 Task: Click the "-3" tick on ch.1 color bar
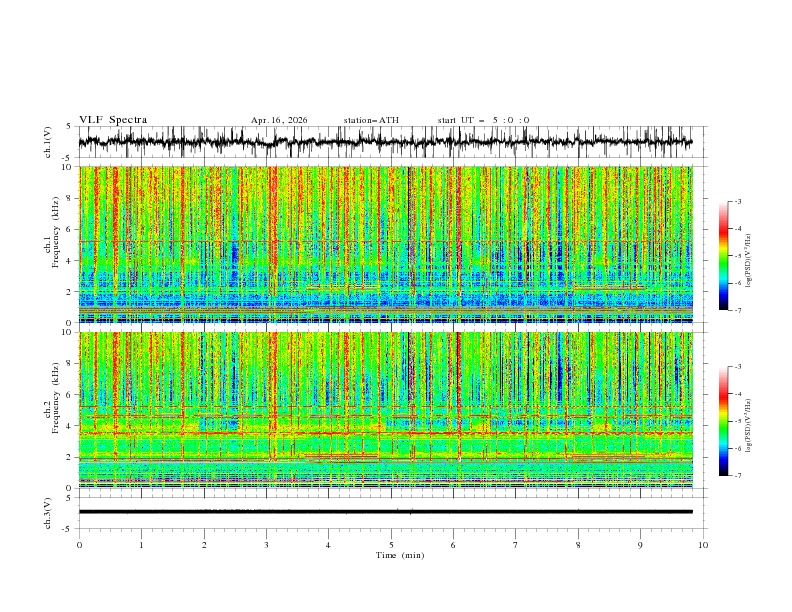[738, 201]
